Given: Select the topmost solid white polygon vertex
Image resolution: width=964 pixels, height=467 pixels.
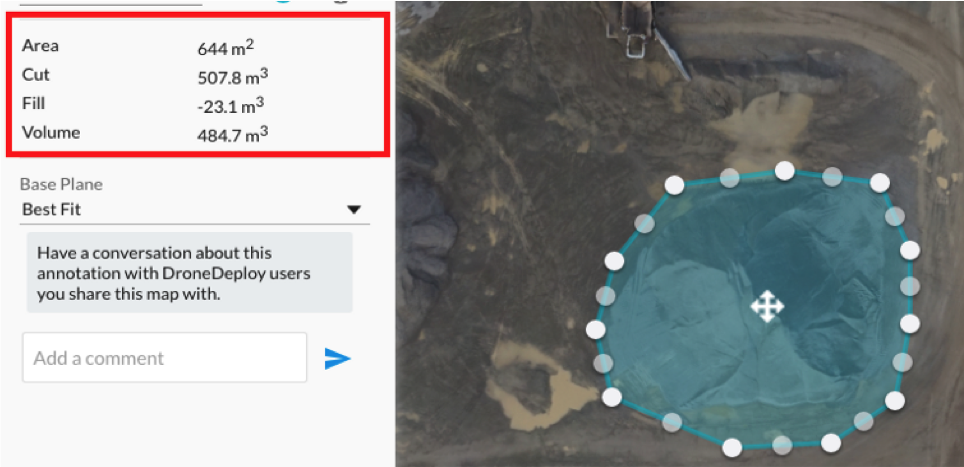Looking at the screenshot, I should point(784,170).
